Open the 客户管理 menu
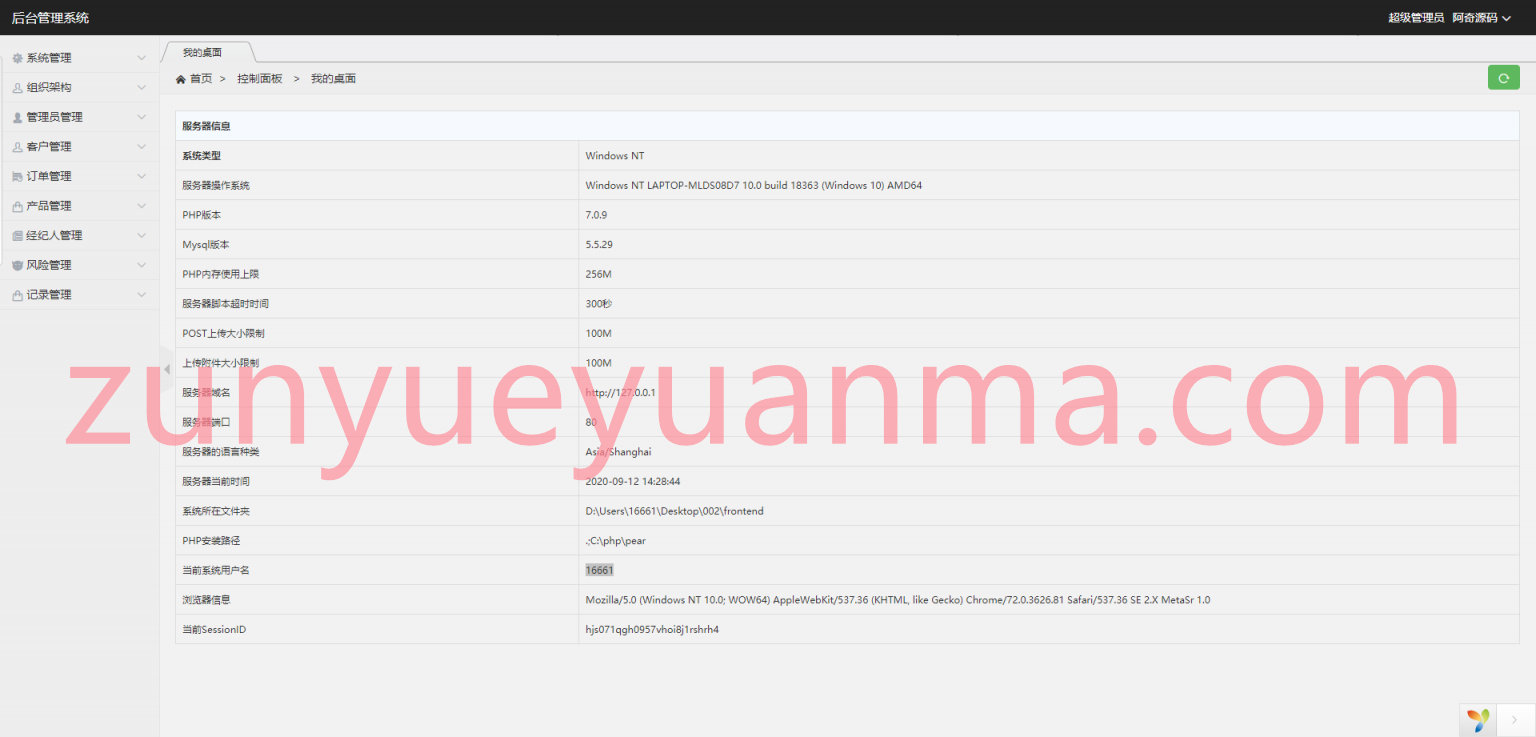The image size is (1536, 737). (79, 147)
